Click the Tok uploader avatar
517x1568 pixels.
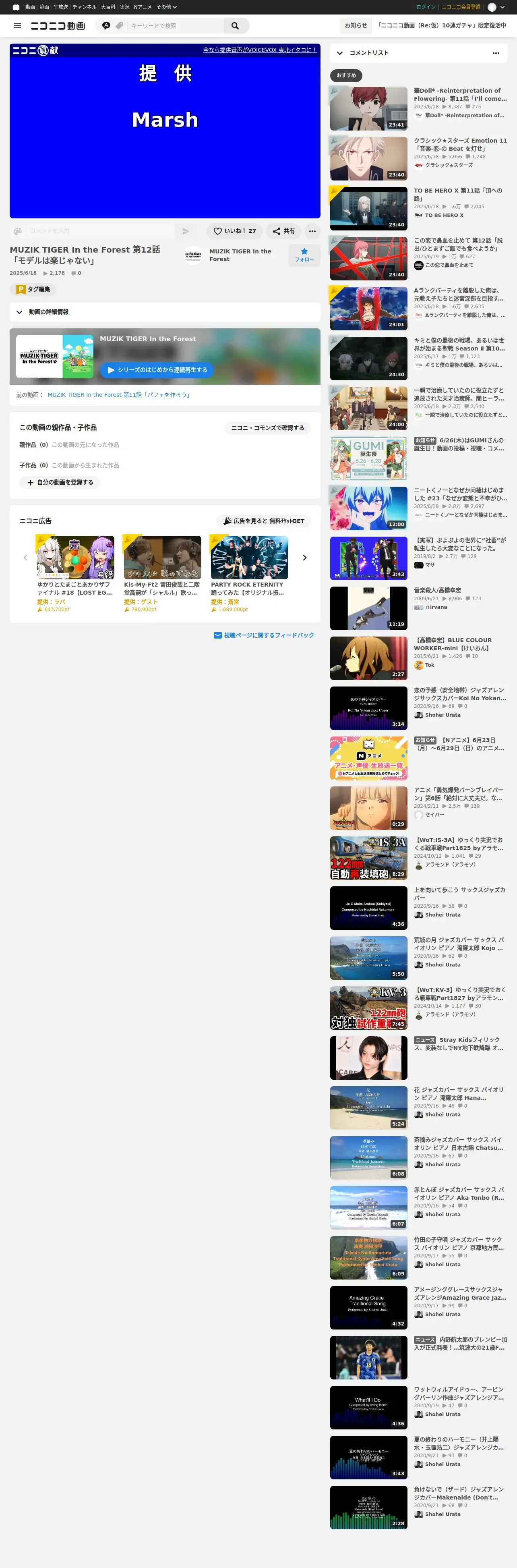(418, 665)
